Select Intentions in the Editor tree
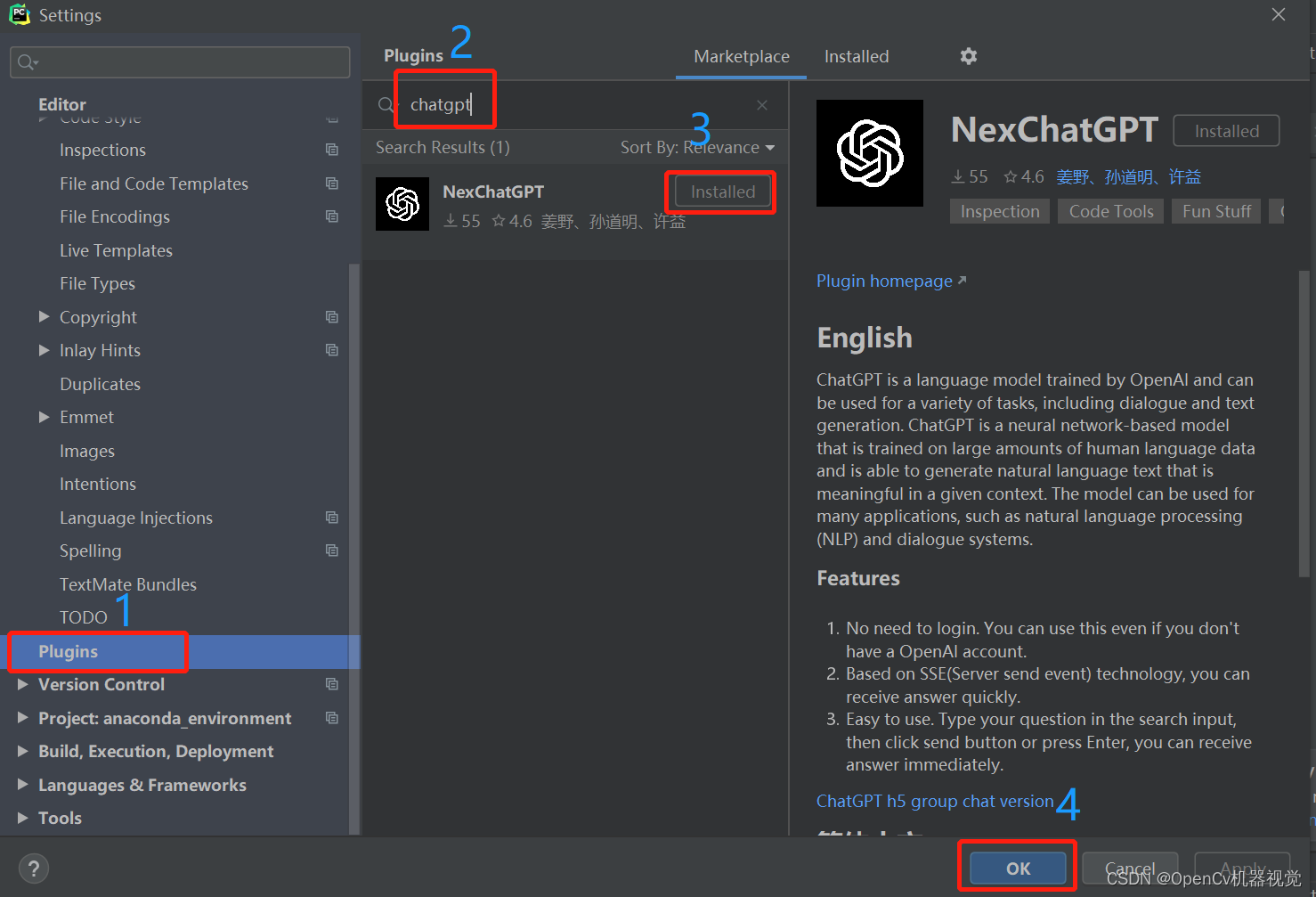1316x897 pixels. click(98, 484)
